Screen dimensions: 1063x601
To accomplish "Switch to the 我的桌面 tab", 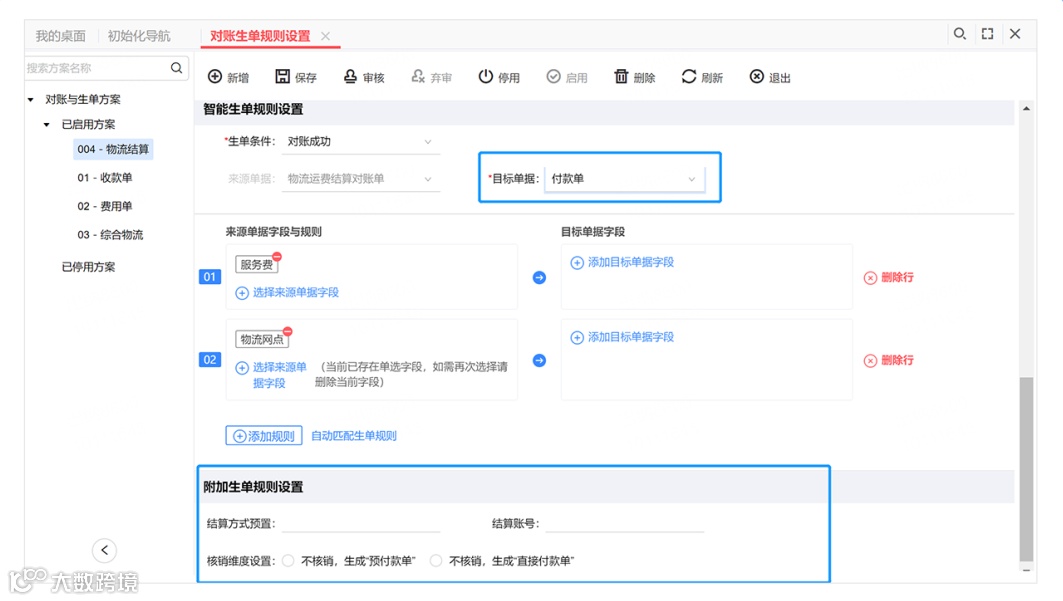I will coord(61,36).
